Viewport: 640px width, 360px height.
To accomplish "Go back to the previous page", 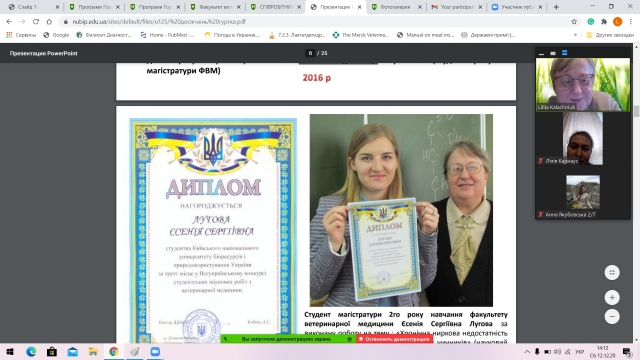I will coord(9,22).
